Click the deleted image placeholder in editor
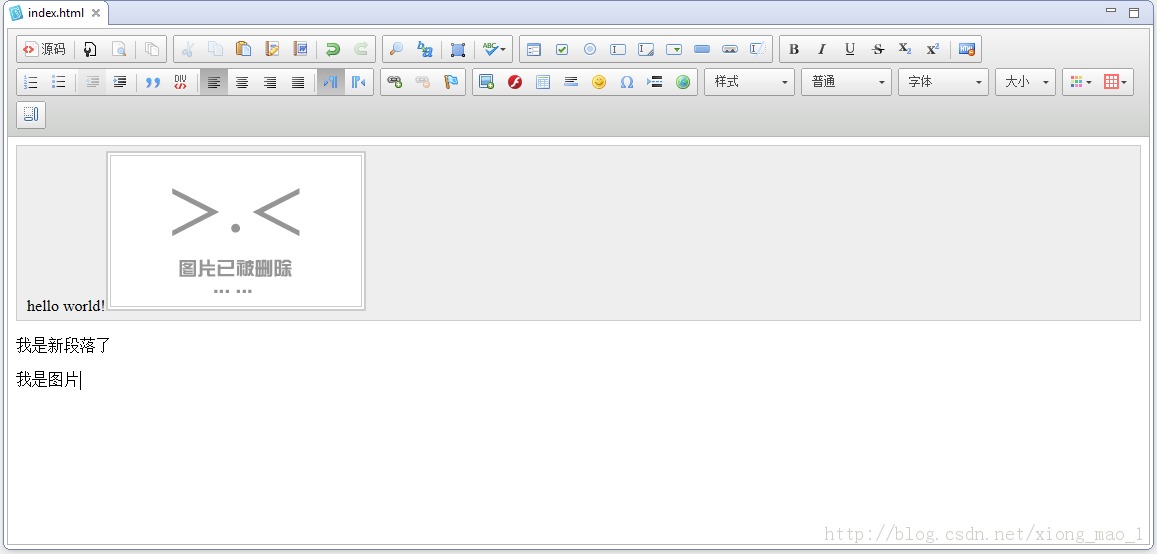 click(x=236, y=231)
